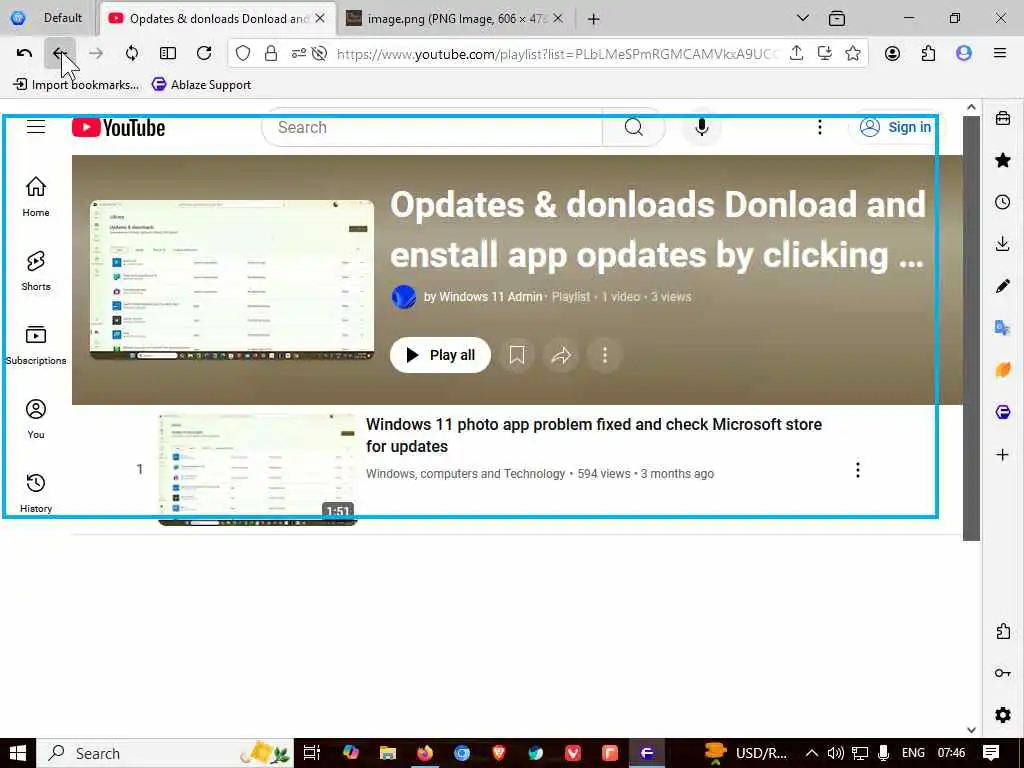Reload the current page
Image resolution: width=1024 pixels, height=768 pixels.
point(204,53)
